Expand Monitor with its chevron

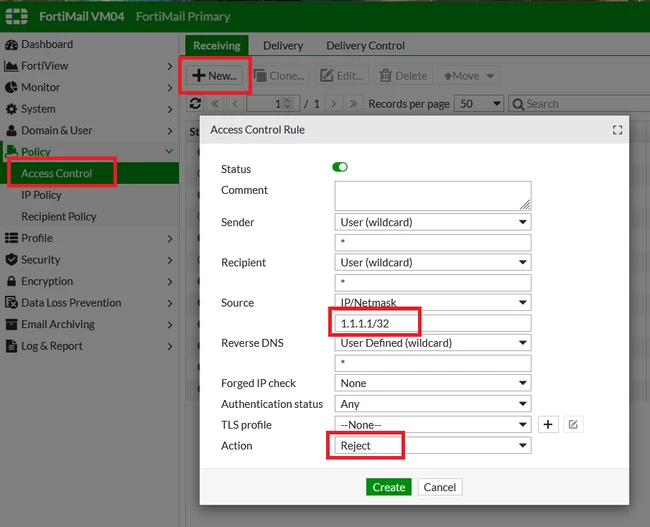pos(170,87)
